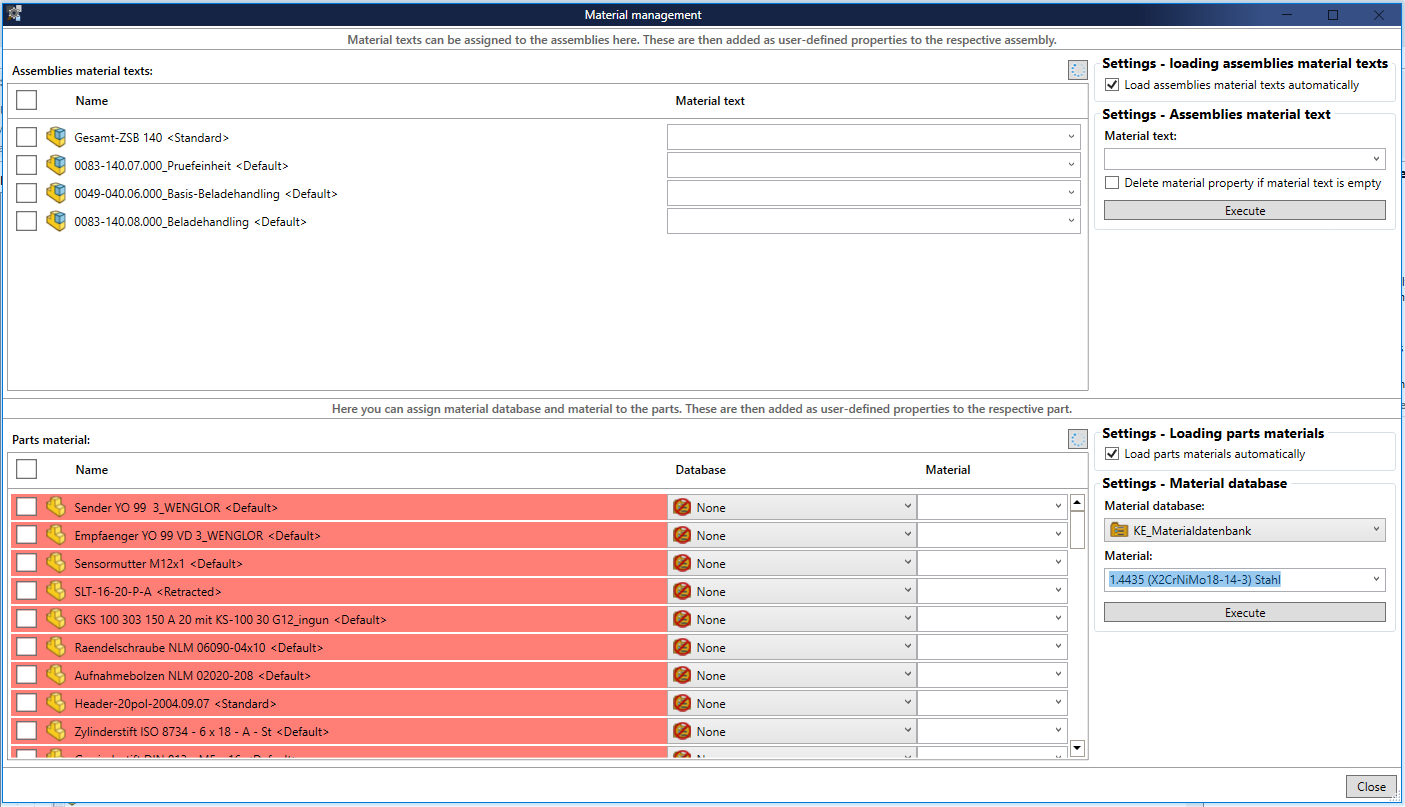Screen dimensions: 1405x807
Task: Click the assembly icon for Gesamt-ZSB 140
Action: click(x=56, y=137)
